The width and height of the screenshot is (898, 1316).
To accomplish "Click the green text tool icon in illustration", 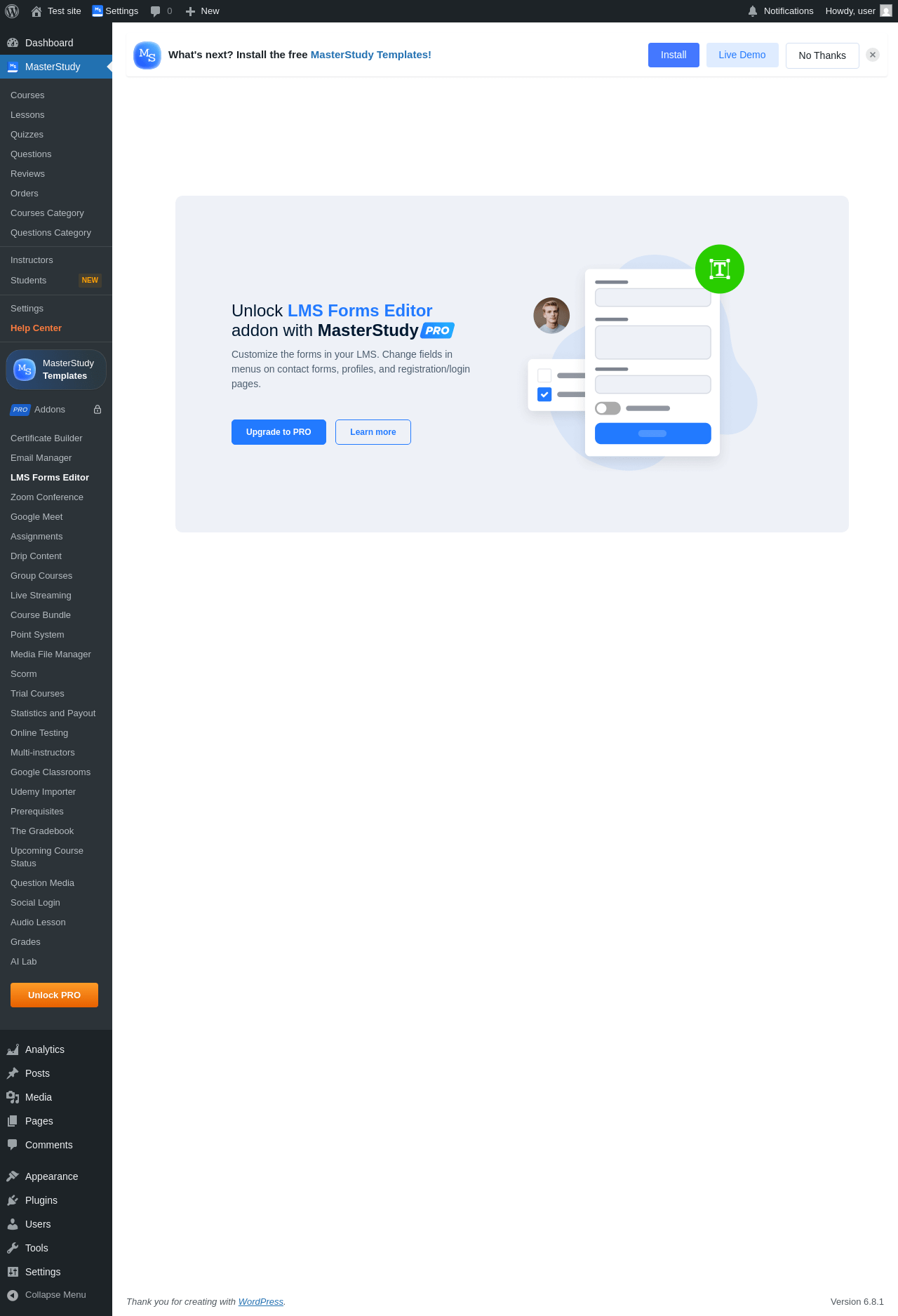I will [720, 269].
